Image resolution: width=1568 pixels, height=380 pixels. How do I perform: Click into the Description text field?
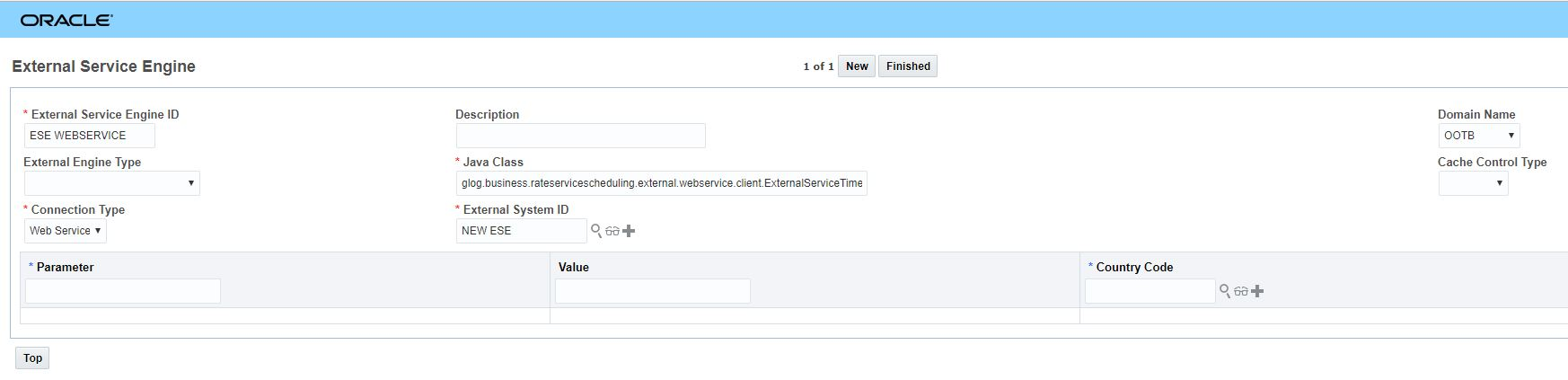pyautogui.click(x=580, y=136)
